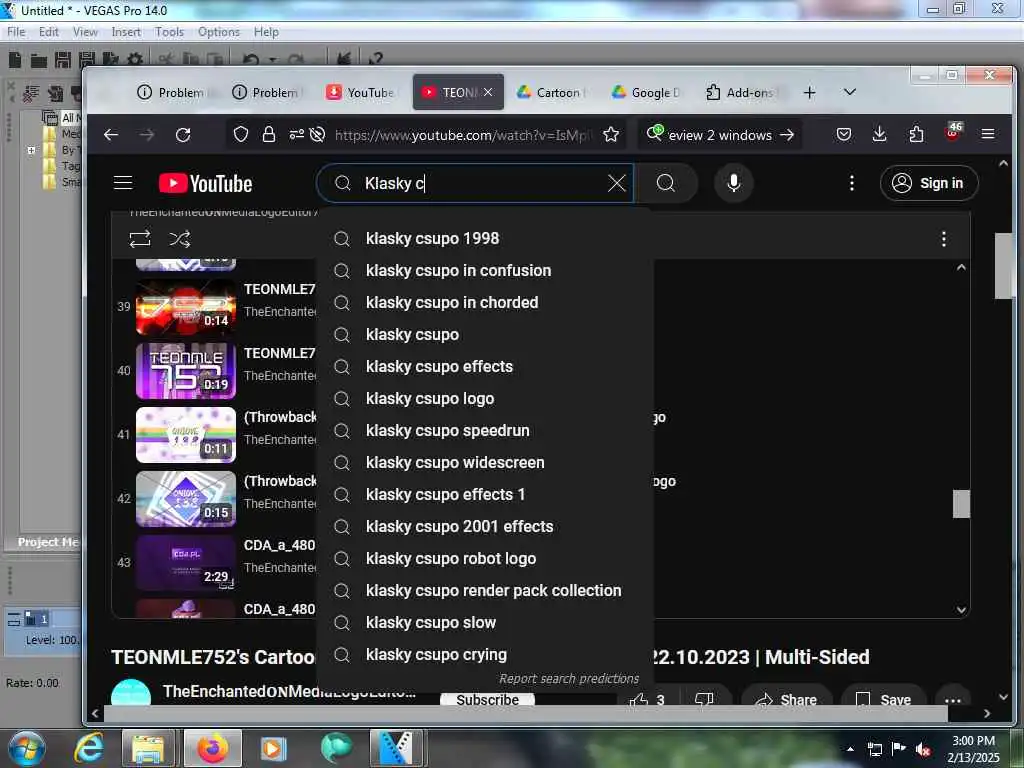Select suggestion klasky csupo render pack collection

pos(485,590)
